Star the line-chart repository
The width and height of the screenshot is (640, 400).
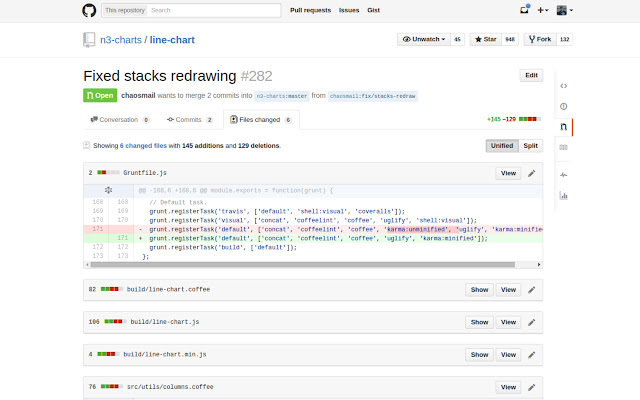(x=485, y=39)
